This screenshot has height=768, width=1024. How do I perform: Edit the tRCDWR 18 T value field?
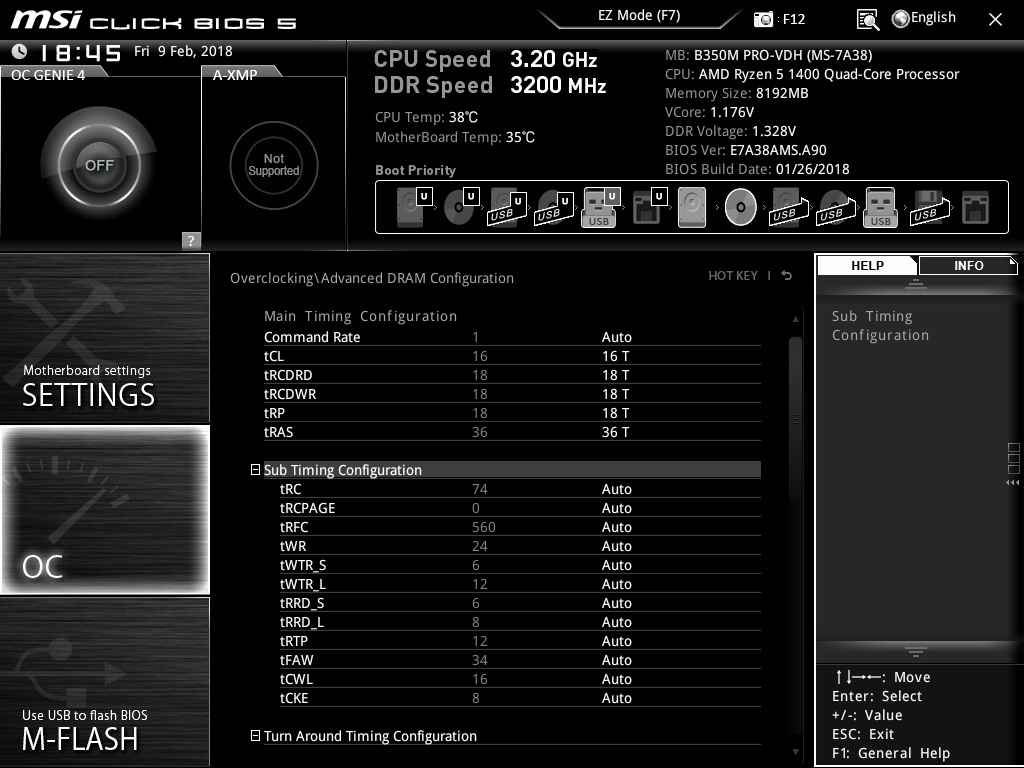(615, 394)
